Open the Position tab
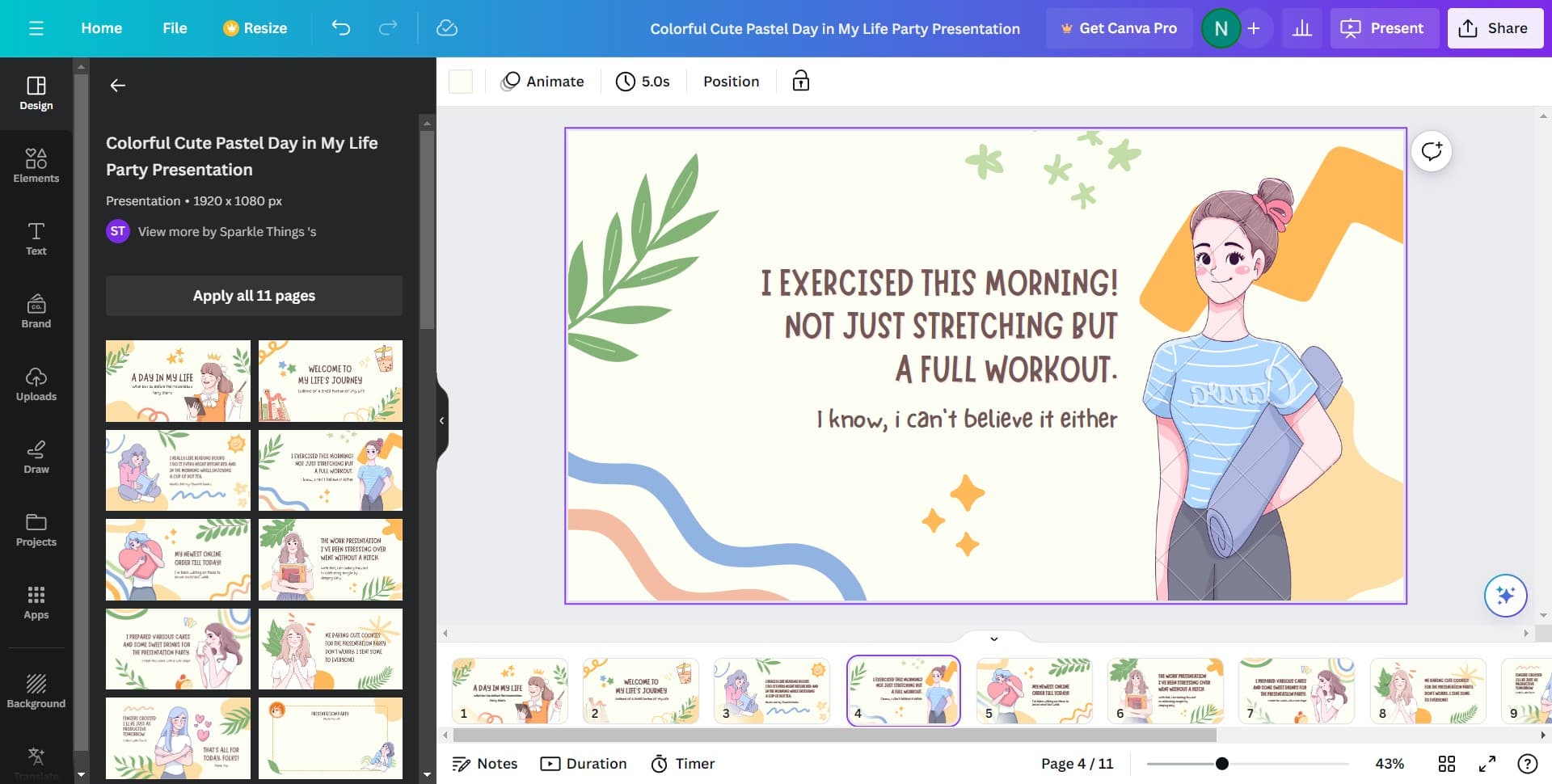 pyautogui.click(x=731, y=81)
